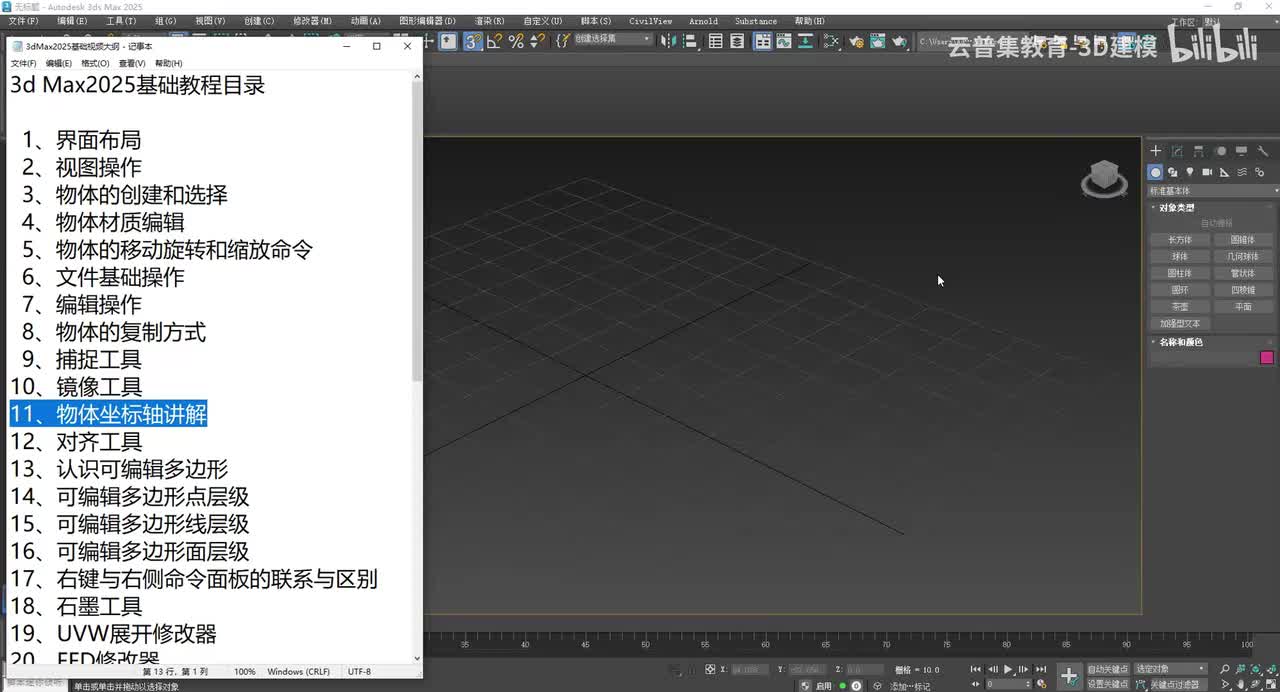Open Notepad's 格式(O) menu
This screenshot has width=1280, height=692.
[95, 63]
